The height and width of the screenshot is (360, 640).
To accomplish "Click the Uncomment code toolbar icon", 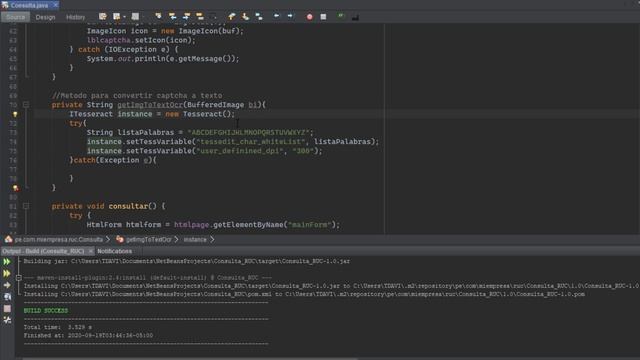I will [x=355, y=17].
